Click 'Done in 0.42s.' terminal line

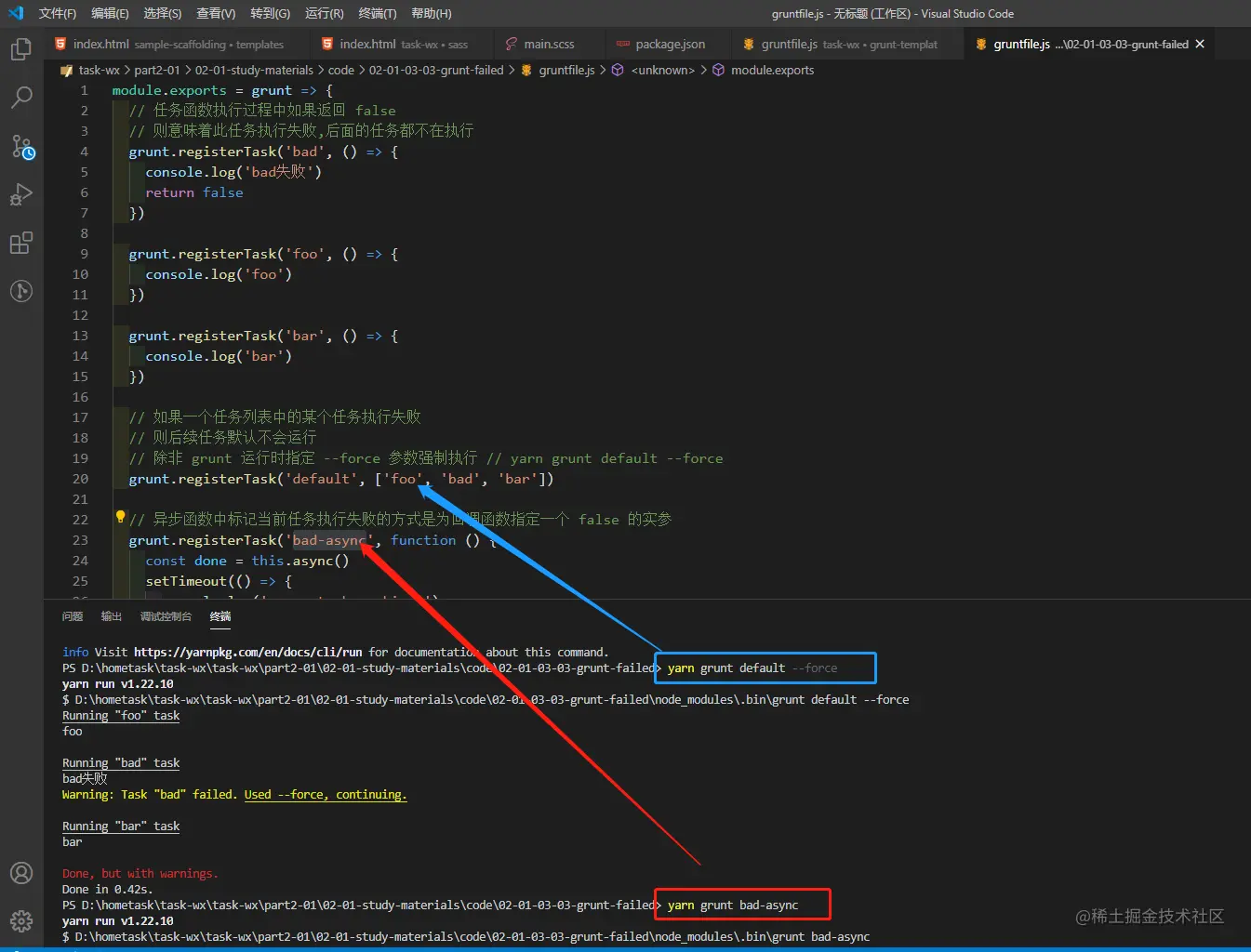click(108, 889)
